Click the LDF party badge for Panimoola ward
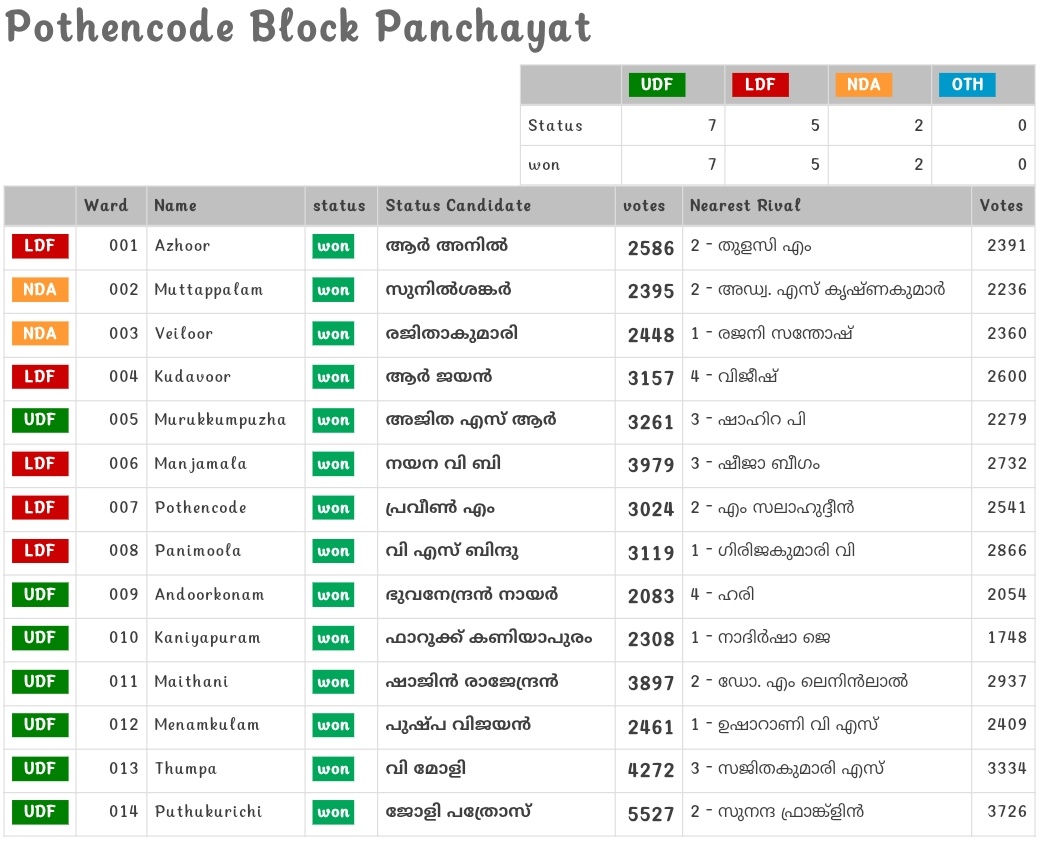 pyautogui.click(x=40, y=551)
